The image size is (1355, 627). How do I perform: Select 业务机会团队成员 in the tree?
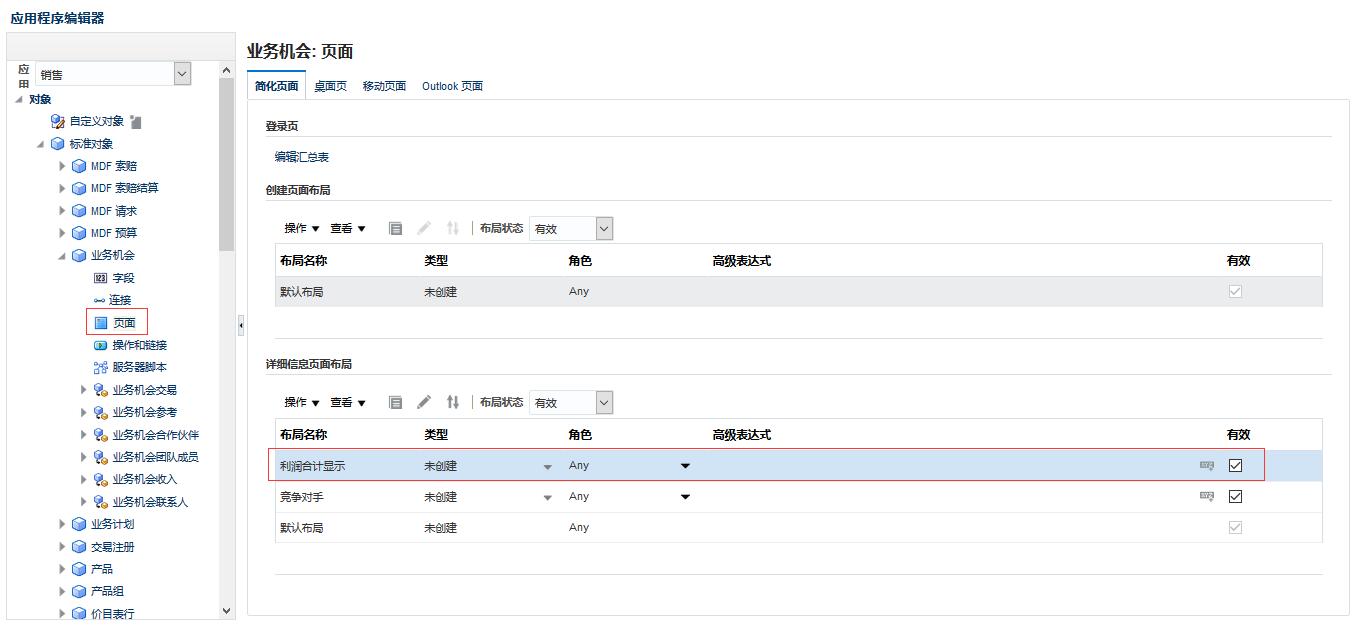tap(155, 457)
